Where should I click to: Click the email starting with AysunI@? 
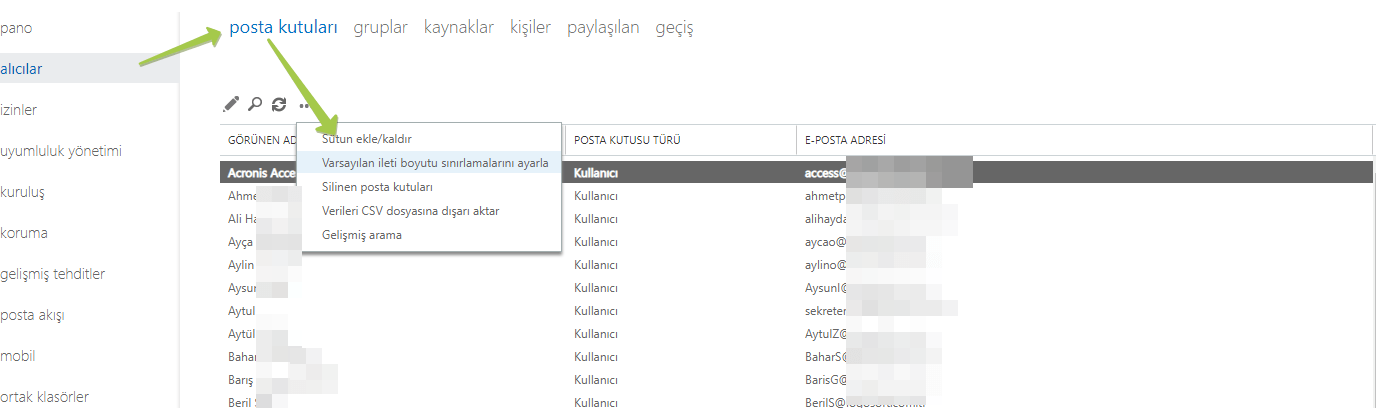827,288
